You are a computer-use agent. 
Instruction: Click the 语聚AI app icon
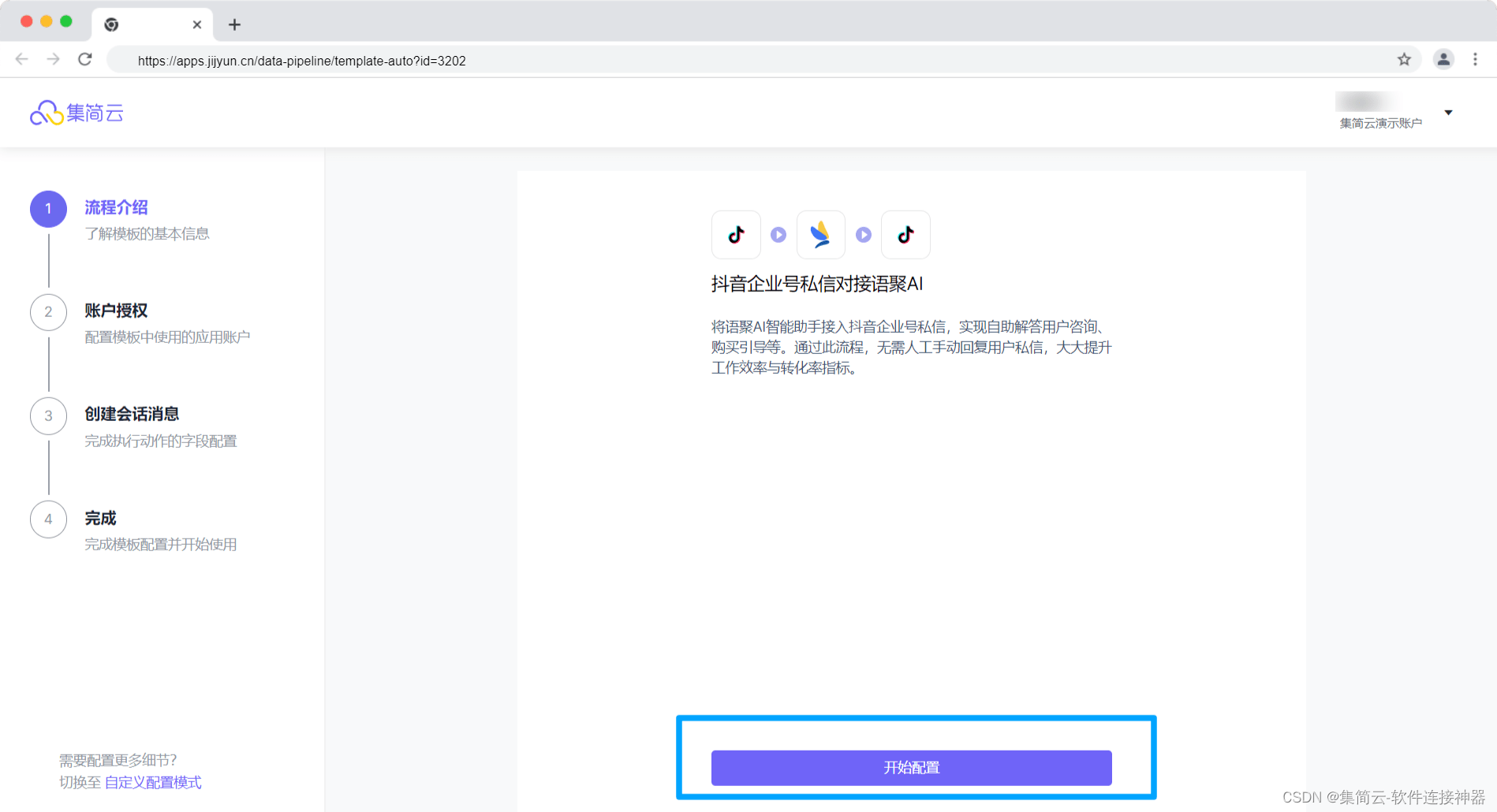(821, 235)
